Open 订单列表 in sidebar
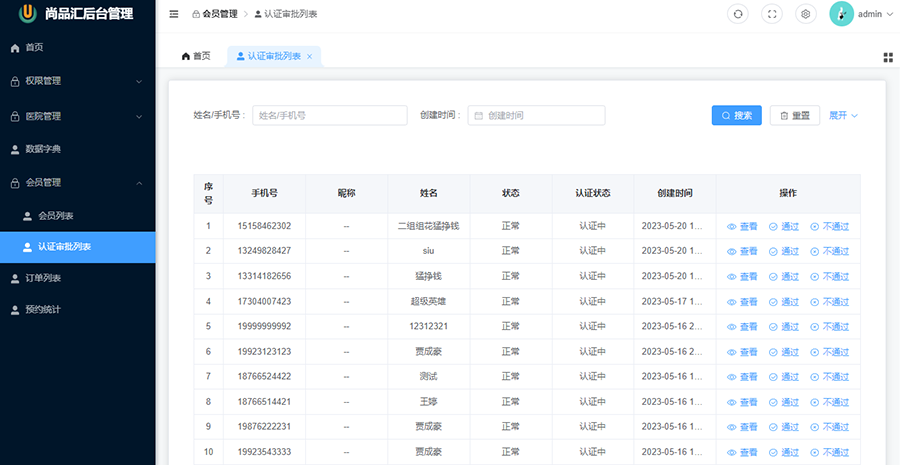The width and height of the screenshot is (900, 465). tap(77, 278)
